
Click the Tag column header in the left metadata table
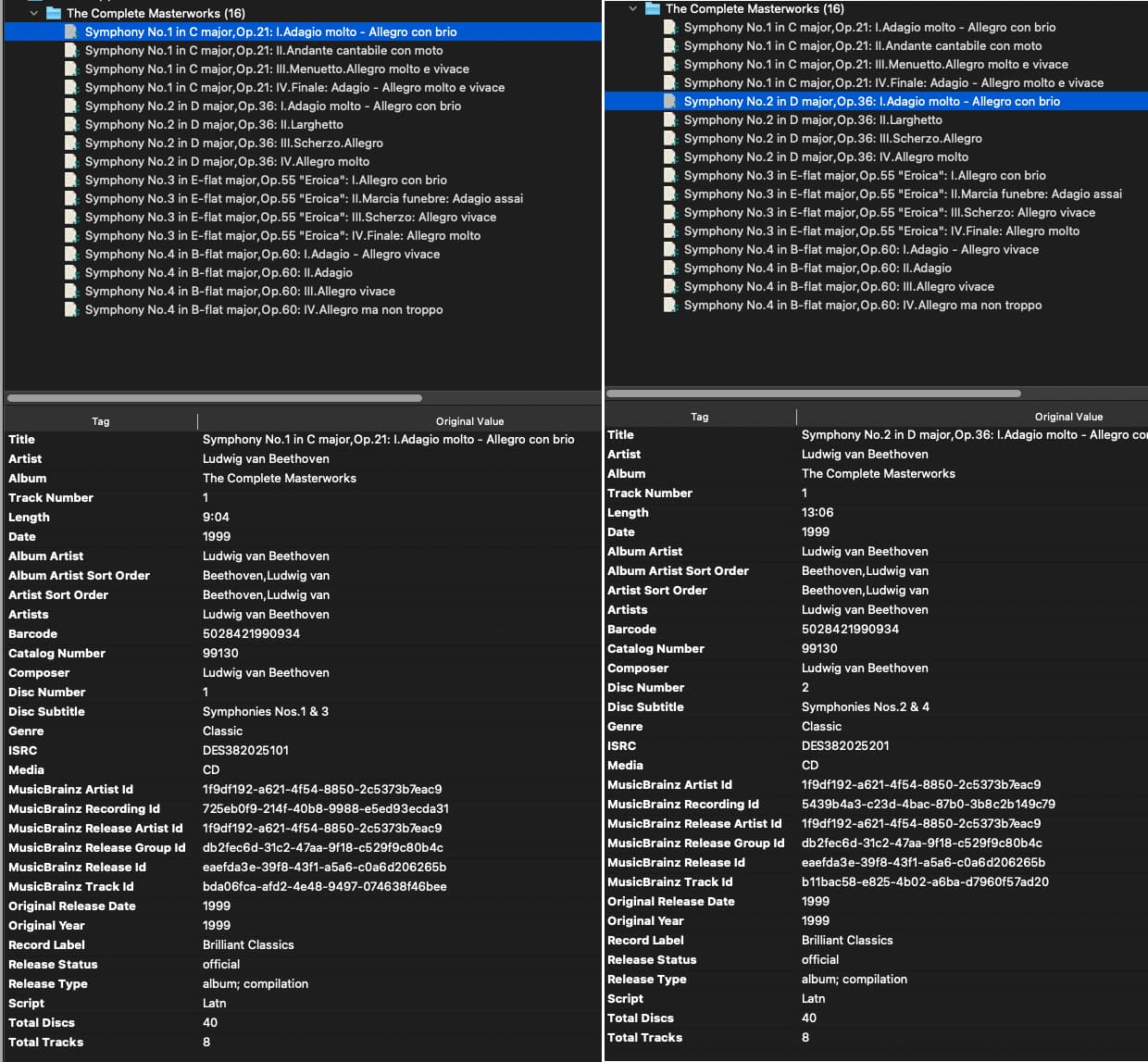[100, 420]
